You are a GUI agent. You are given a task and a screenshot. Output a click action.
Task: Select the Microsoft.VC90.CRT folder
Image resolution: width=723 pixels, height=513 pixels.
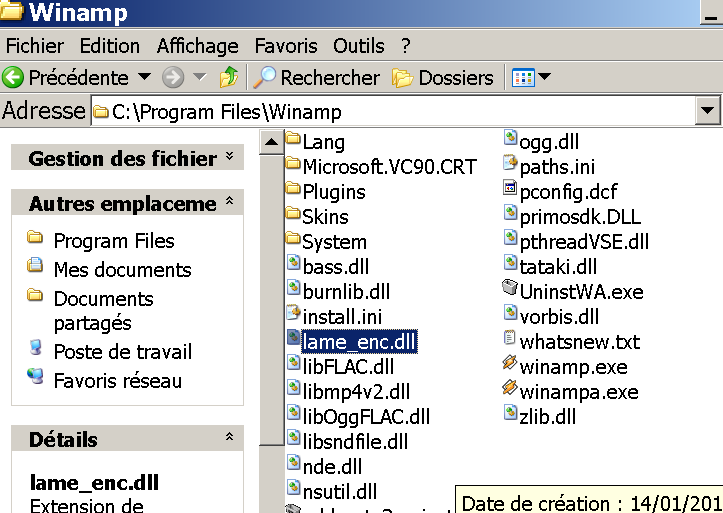pyautogui.click(x=381, y=166)
